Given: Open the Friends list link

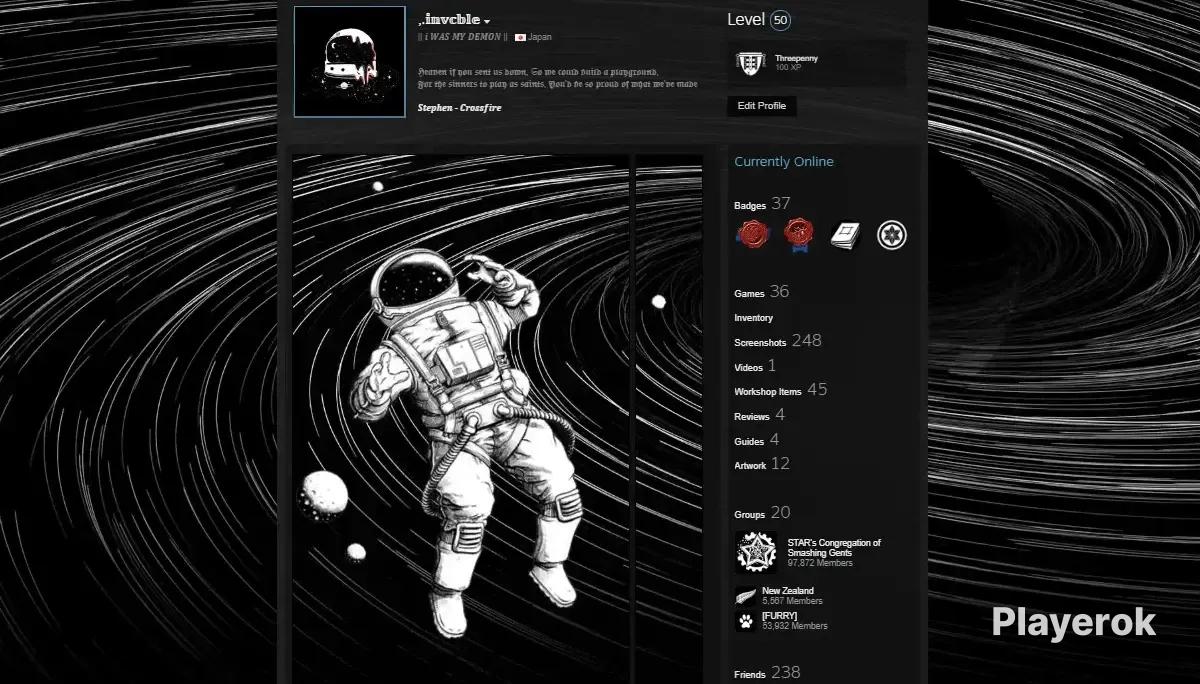Looking at the screenshot, I should click(750, 675).
